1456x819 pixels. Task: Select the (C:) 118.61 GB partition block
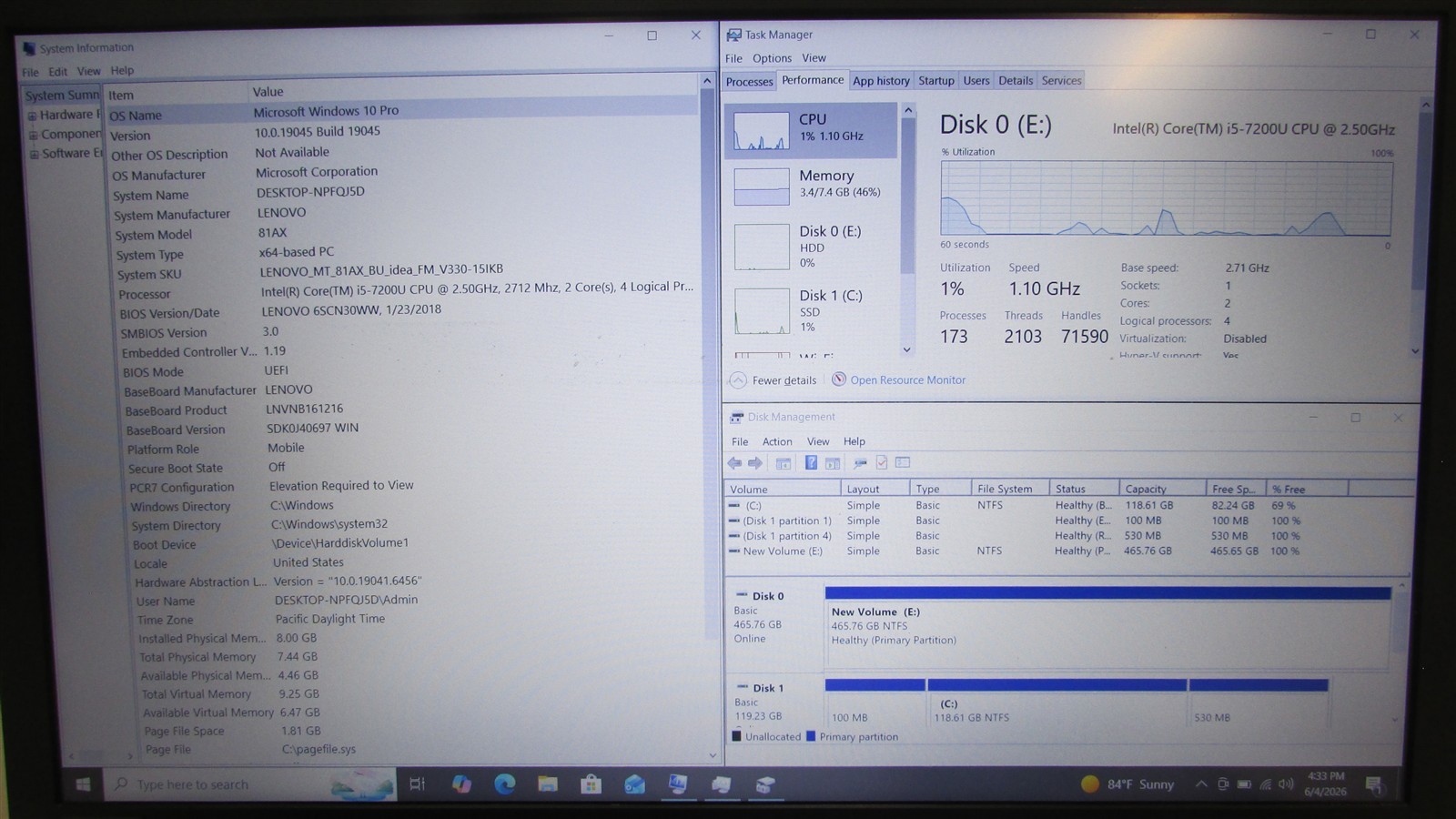[1057, 703]
